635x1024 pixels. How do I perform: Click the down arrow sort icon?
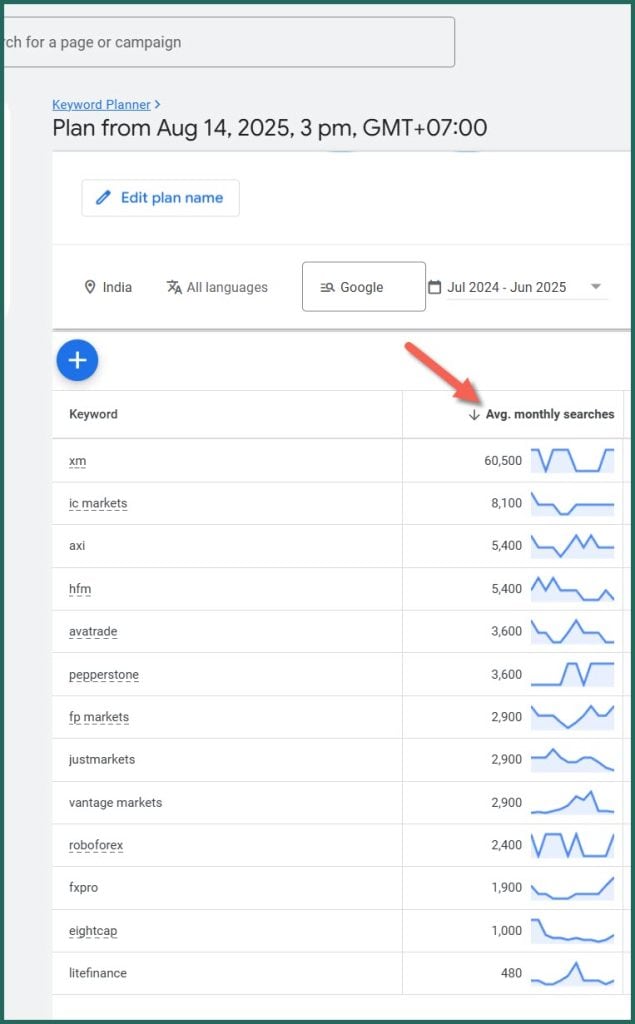coord(474,415)
